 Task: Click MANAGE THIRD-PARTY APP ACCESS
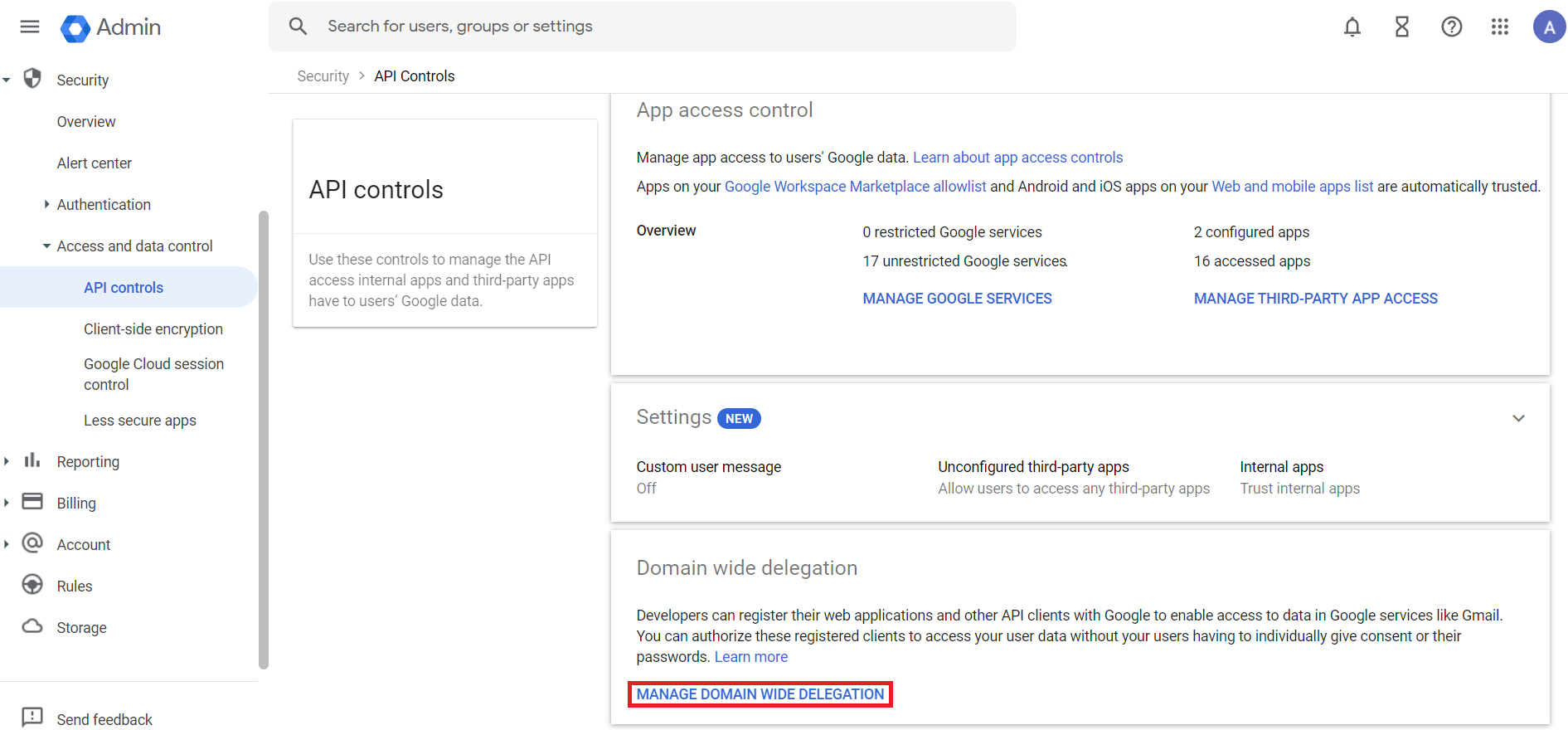(1315, 299)
